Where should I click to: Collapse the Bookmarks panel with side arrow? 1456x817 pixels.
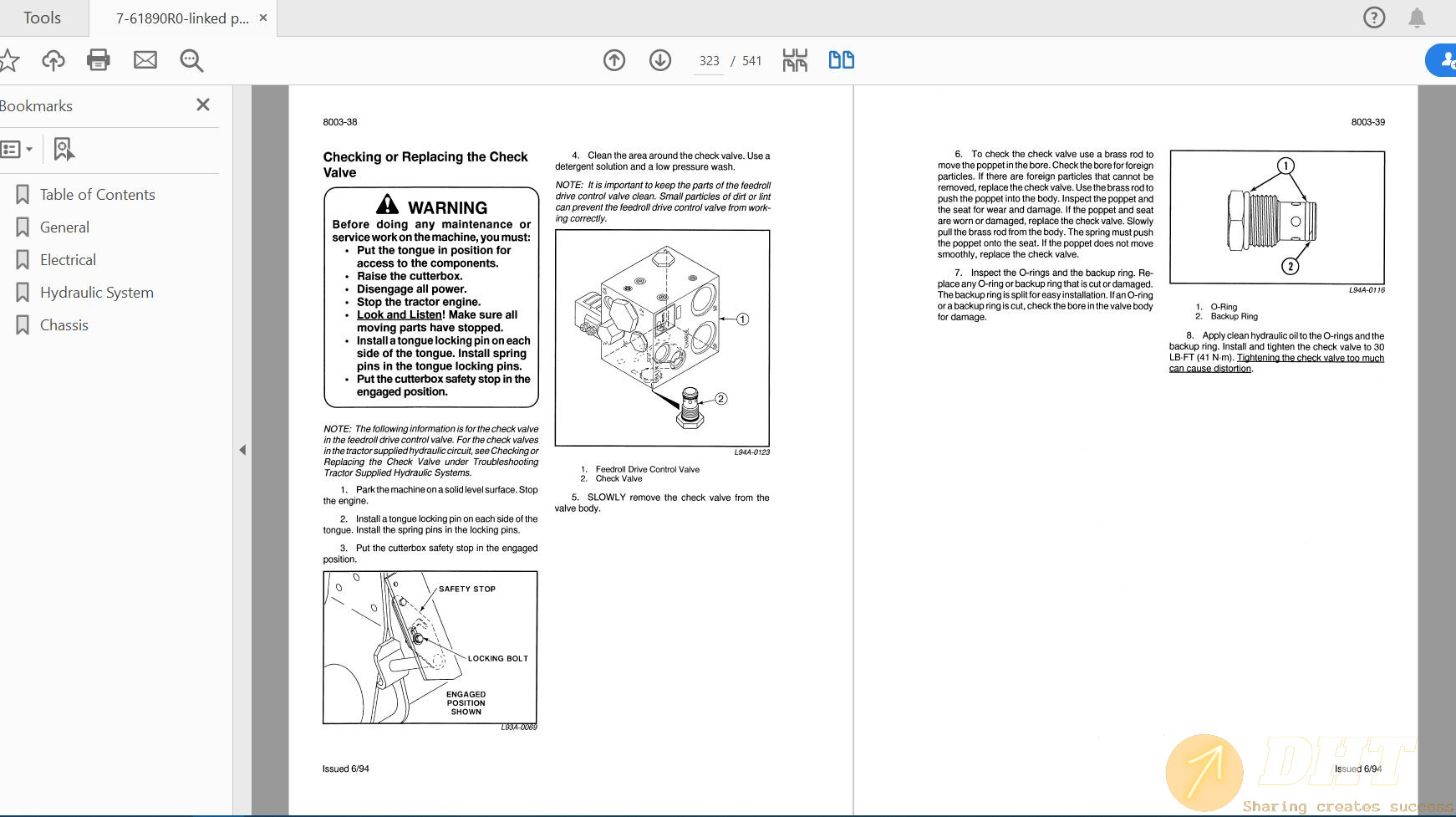click(242, 449)
